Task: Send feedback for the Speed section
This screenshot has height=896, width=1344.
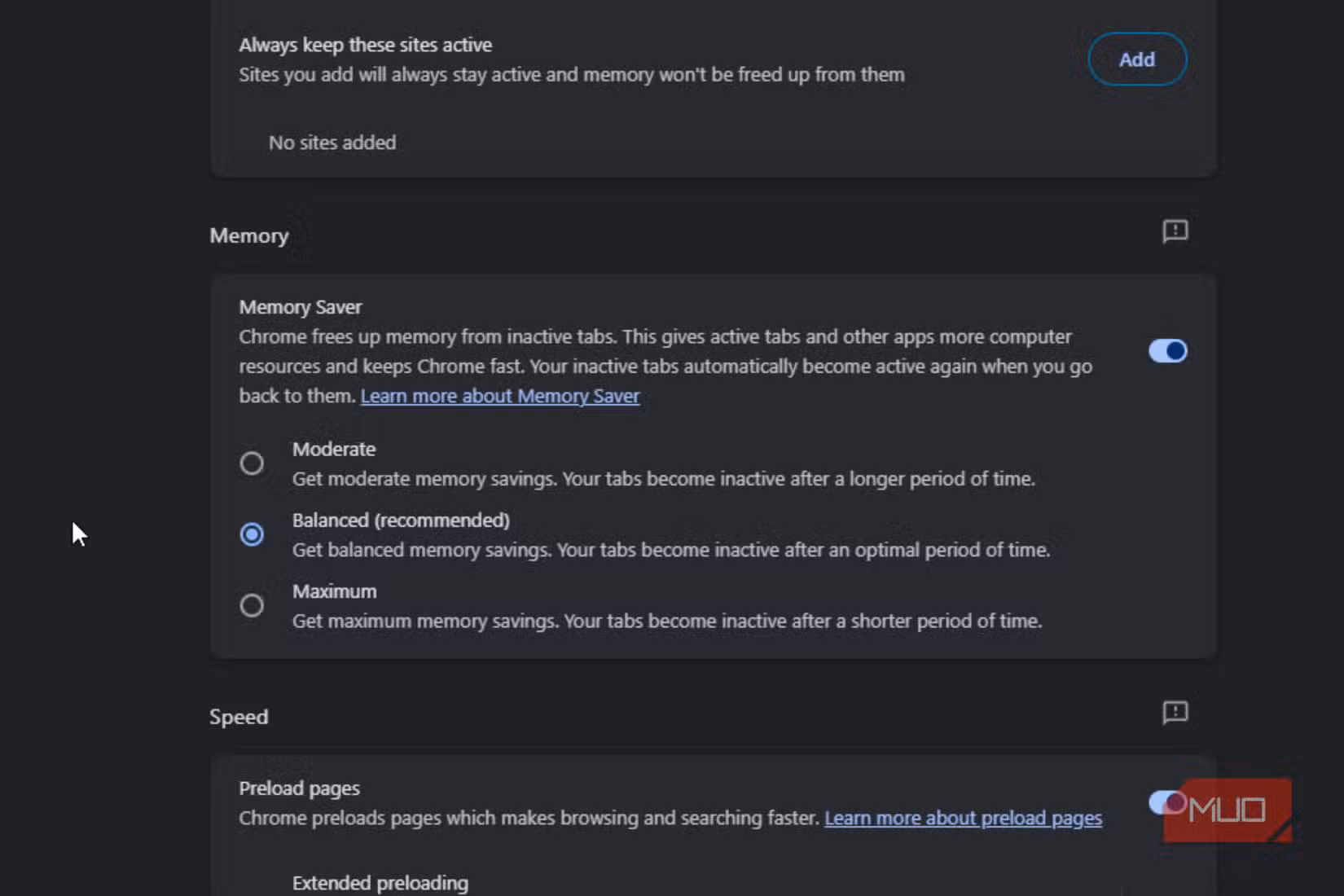Action: pyautogui.click(x=1175, y=713)
